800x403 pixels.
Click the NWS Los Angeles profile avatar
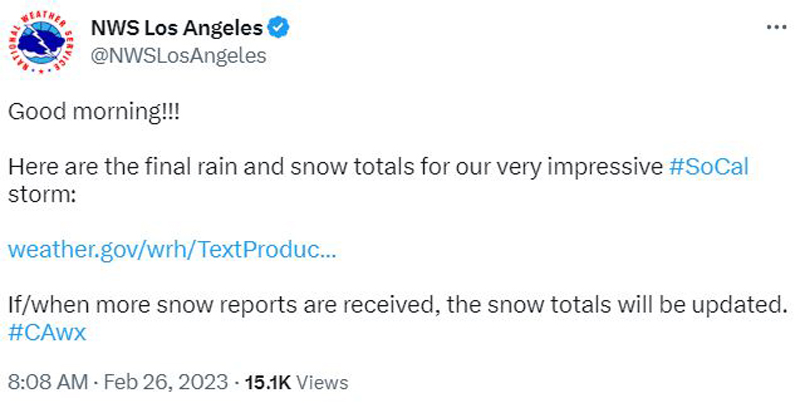41,42
